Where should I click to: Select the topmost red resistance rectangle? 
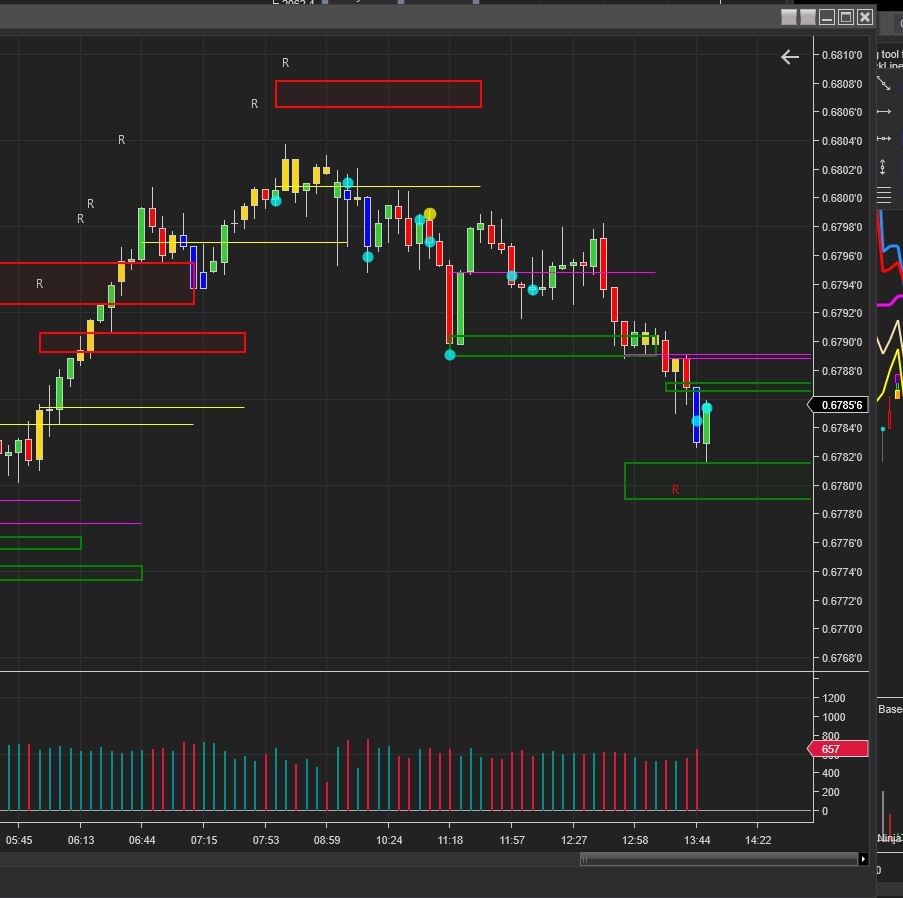click(x=378, y=94)
